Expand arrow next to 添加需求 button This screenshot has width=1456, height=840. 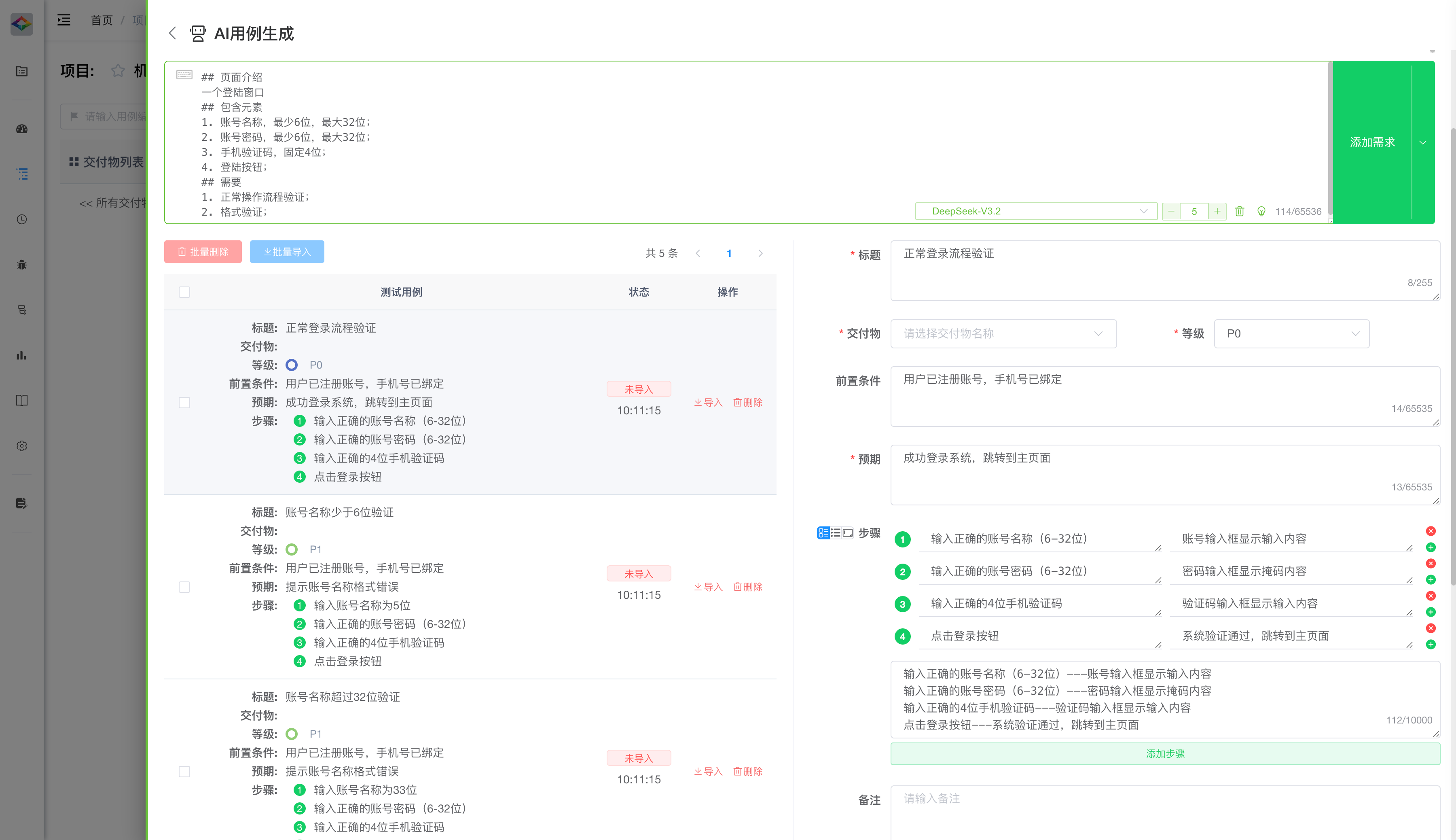[x=1422, y=142]
